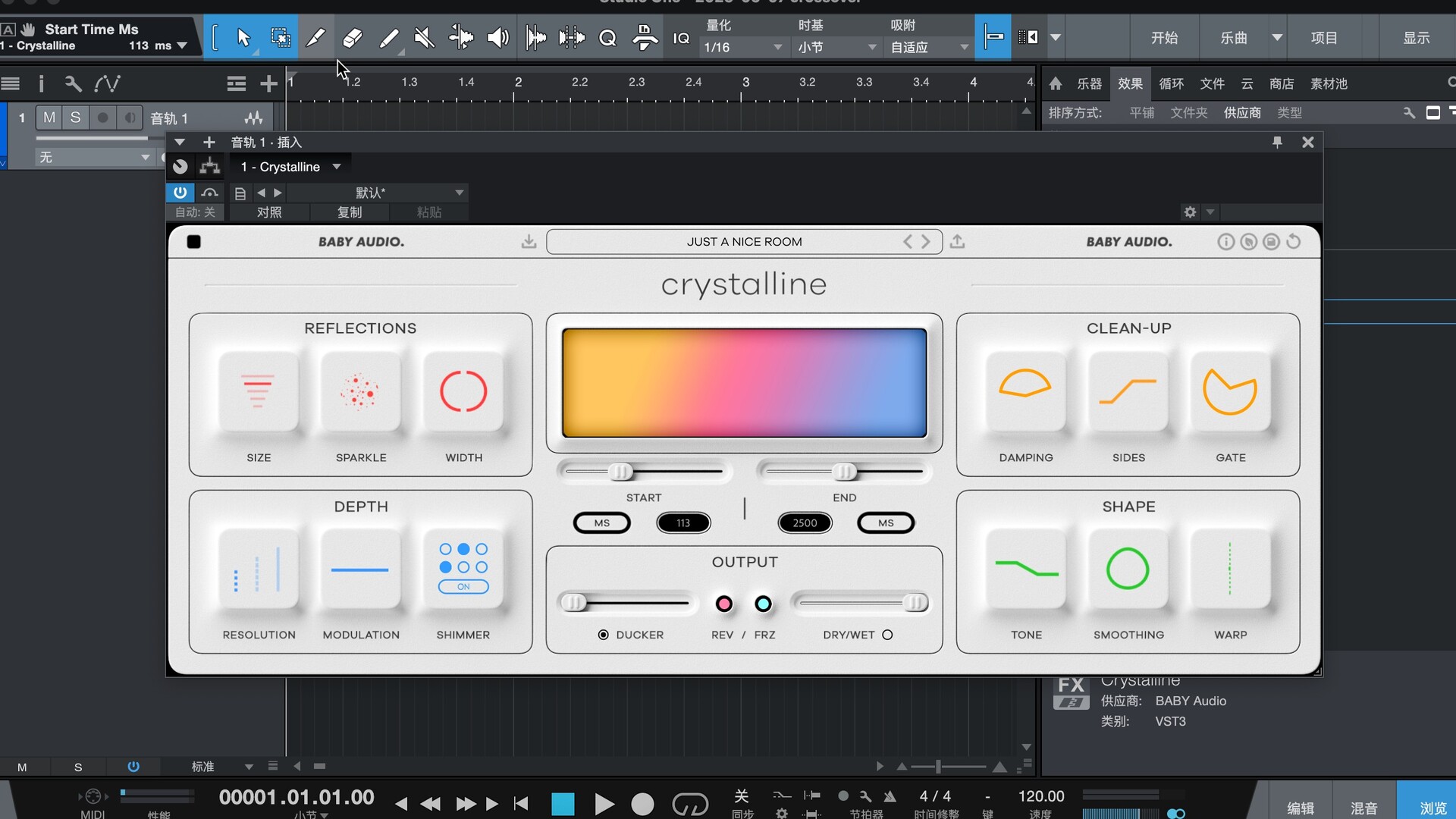Viewport: 1456px width, 819px height.
Task: Open track input 无 dropdown
Action: point(95,157)
